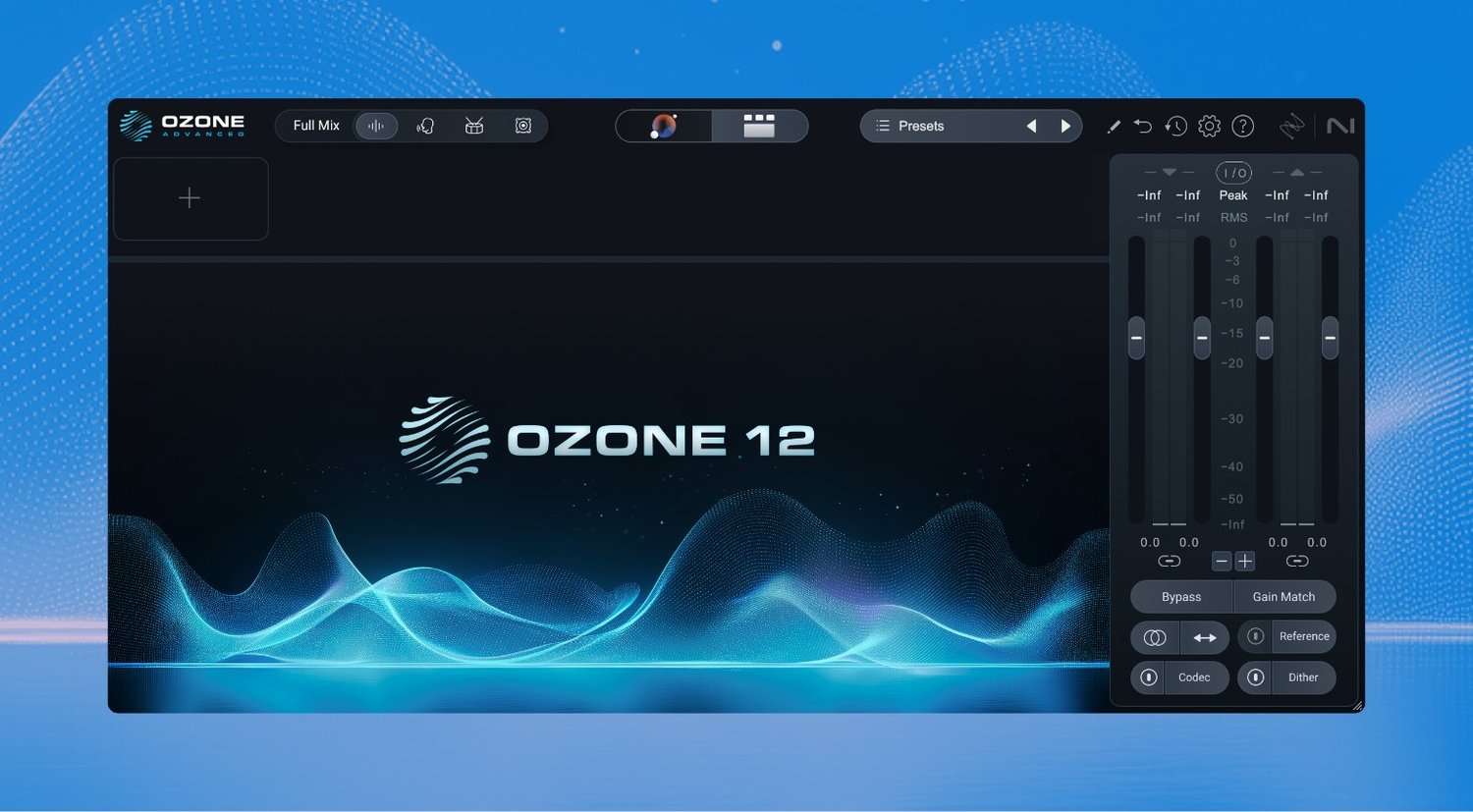Toggle the output gain link icon
1473x812 pixels.
click(1297, 561)
